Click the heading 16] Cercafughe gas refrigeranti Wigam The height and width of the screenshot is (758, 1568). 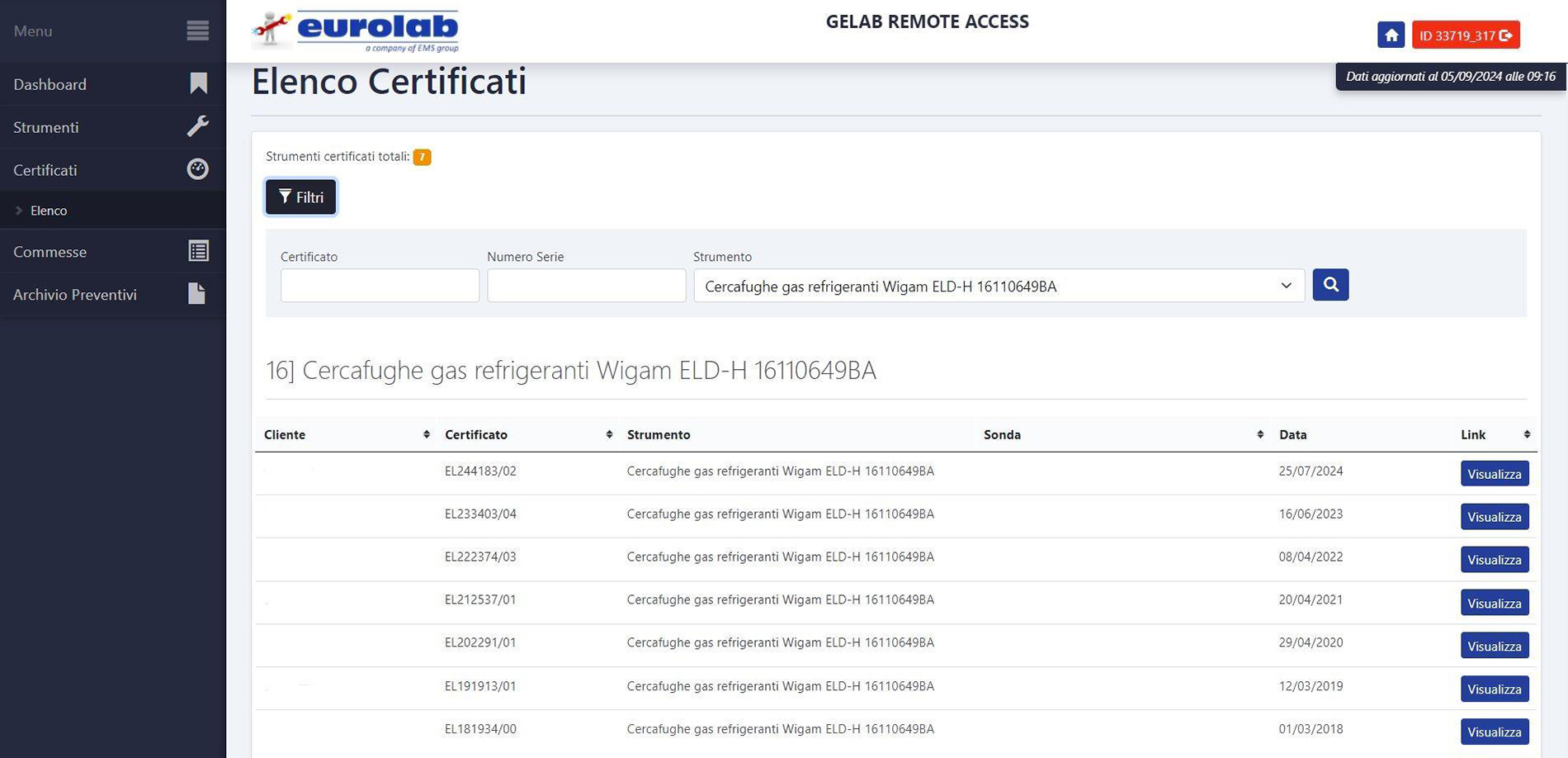571,370
